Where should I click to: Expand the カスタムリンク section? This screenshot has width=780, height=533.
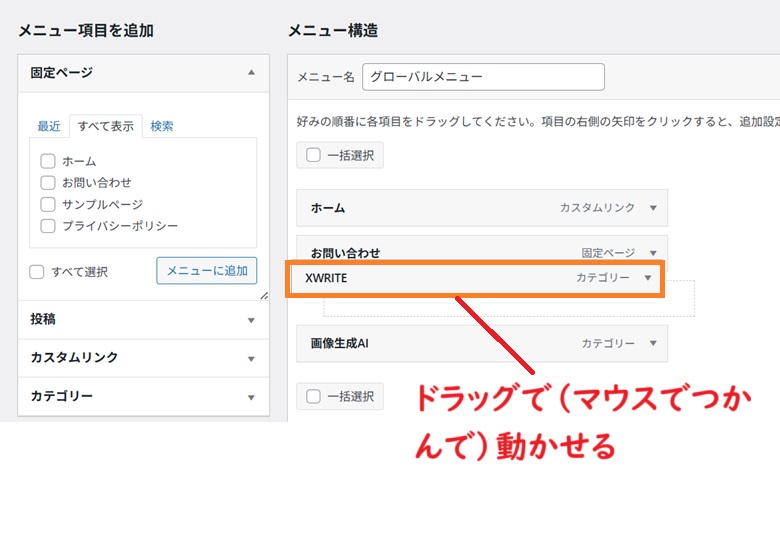(x=251, y=358)
